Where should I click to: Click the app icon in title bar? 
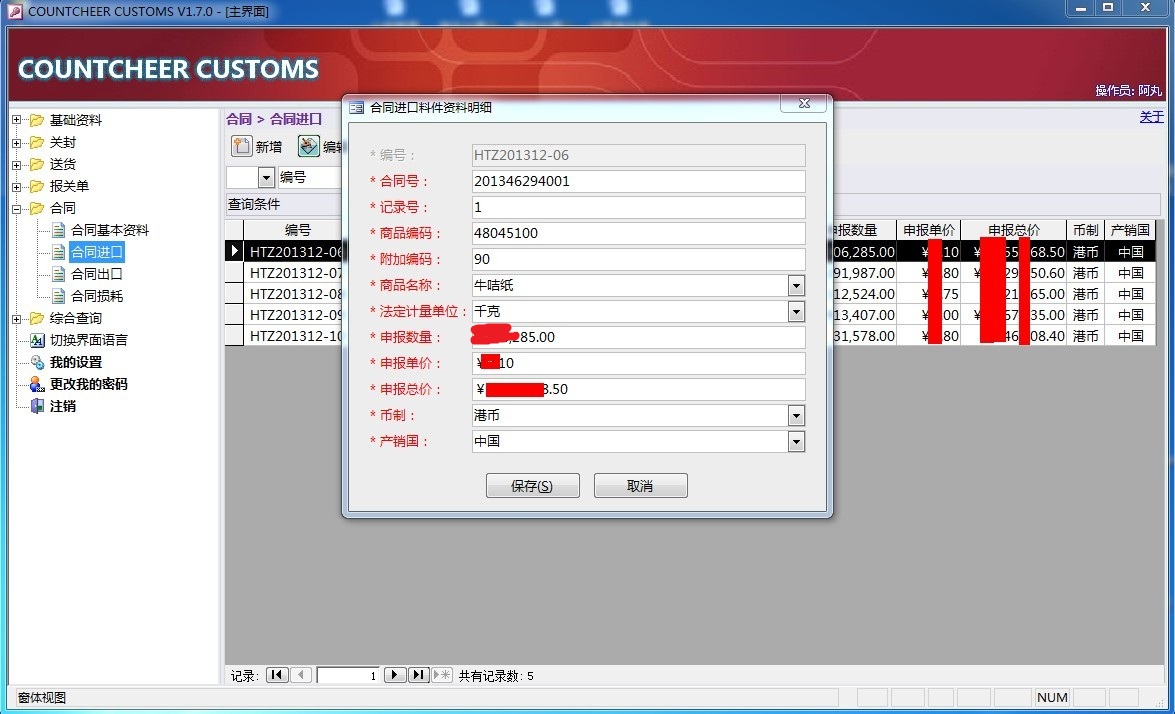click(x=15, y=11)
